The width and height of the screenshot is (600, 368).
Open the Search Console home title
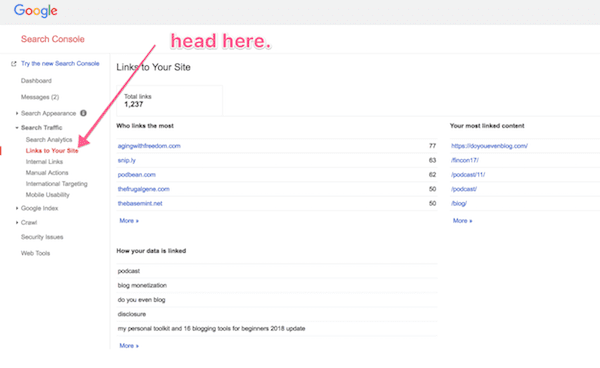pos(53,39)
